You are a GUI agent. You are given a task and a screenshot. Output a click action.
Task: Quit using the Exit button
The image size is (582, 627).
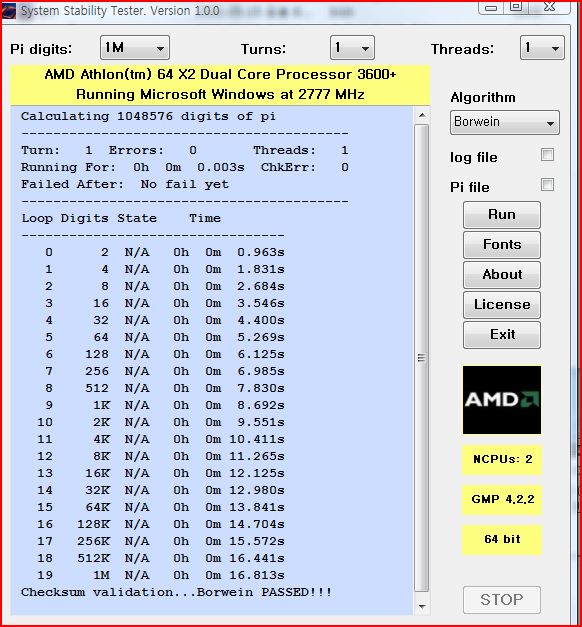tap(502, 335)
